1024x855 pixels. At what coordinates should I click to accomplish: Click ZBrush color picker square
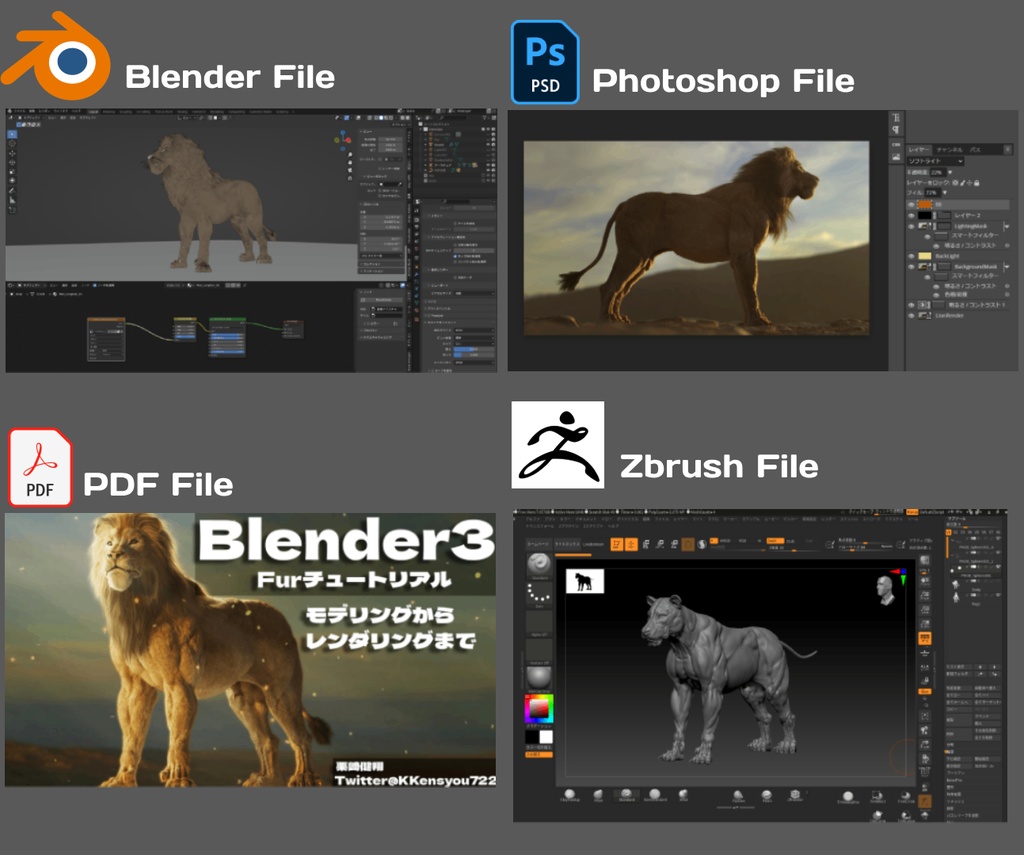539,709
